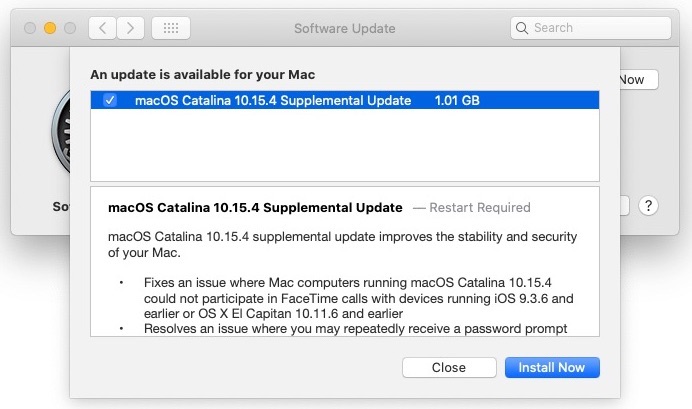Screen dimensions: 692x409
Task: Click the FaceTime fix bullet text
Action: click(358, 298)
